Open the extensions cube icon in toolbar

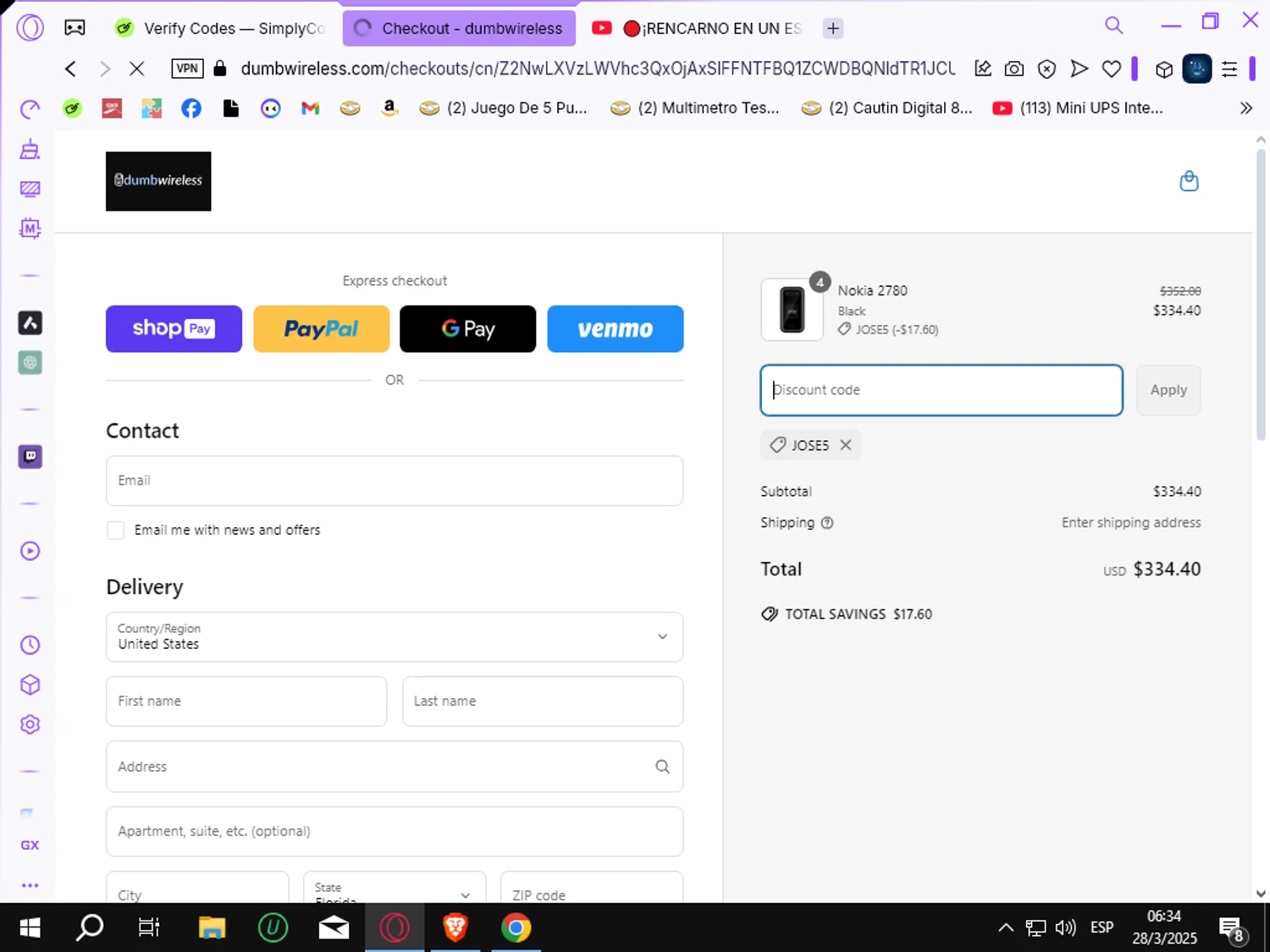(x=1164, y=69)
